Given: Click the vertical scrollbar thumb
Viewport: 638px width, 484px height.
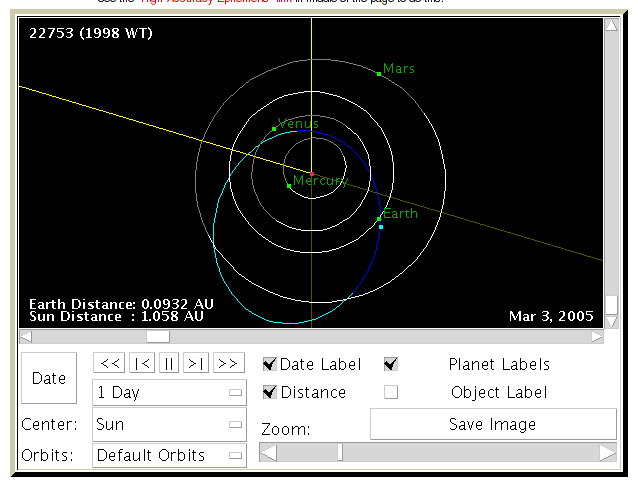Looking at the screenshot, I should point(612,305).
